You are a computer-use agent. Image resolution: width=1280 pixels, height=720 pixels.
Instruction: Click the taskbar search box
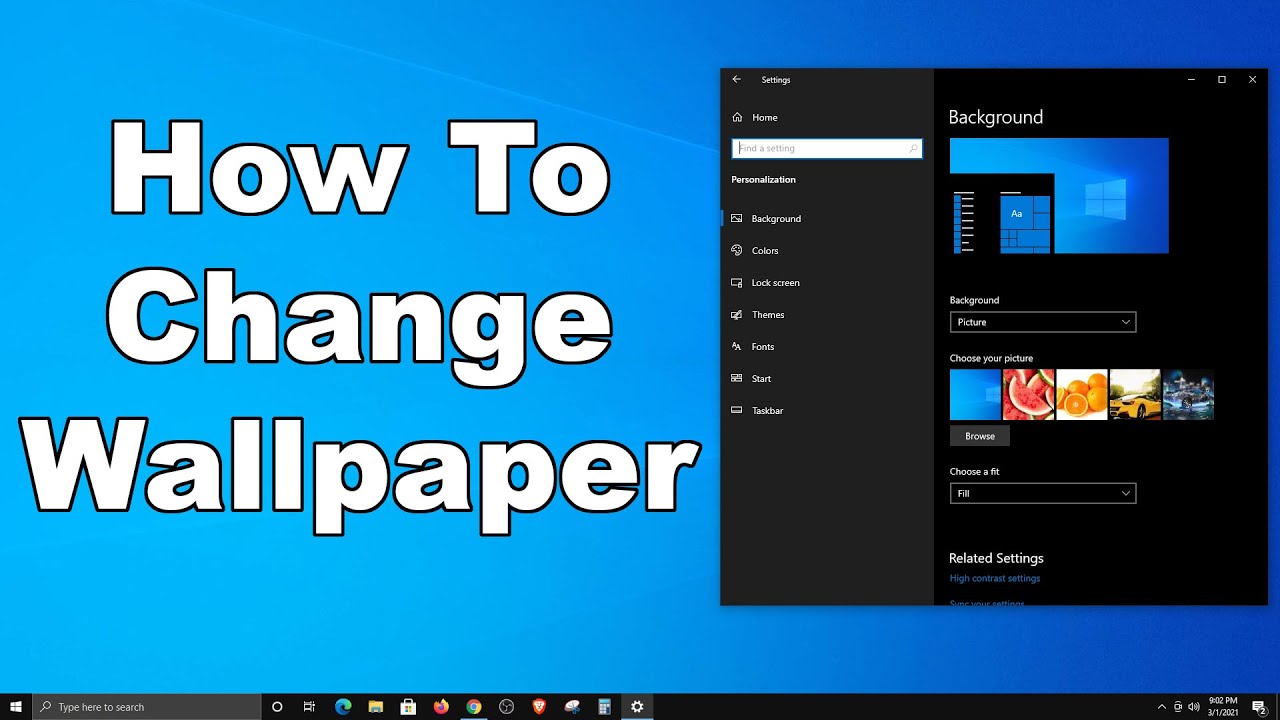point(147,707)
